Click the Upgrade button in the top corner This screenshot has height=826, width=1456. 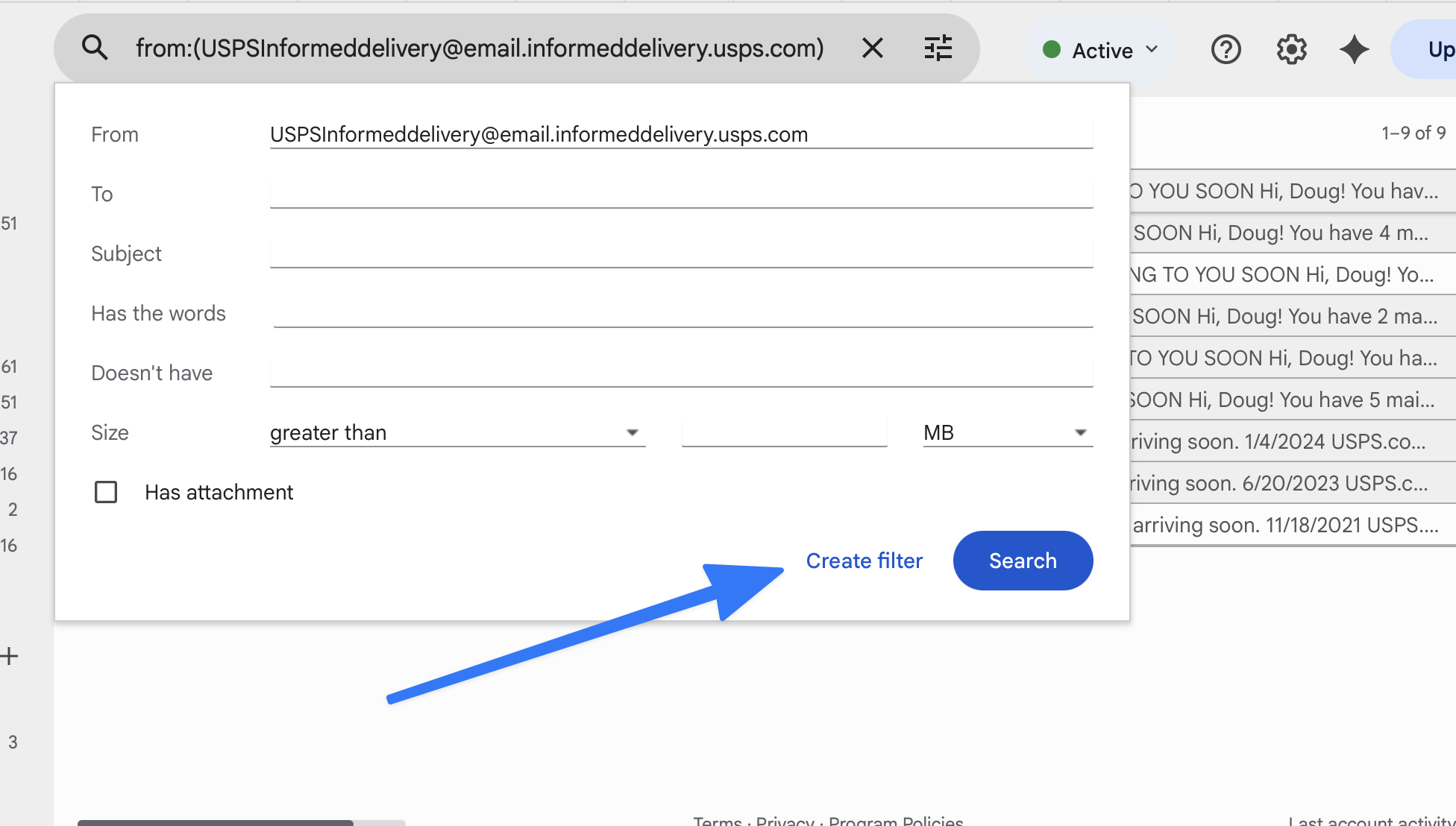click(x=1440, y=49)
